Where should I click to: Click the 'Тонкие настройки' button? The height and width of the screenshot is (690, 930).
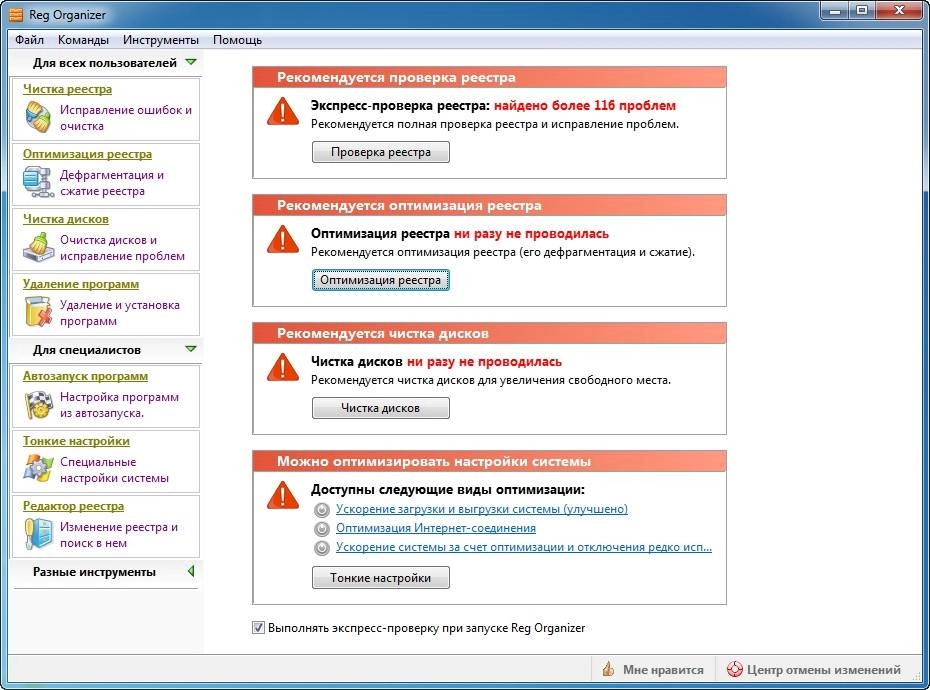click(381, 578)
